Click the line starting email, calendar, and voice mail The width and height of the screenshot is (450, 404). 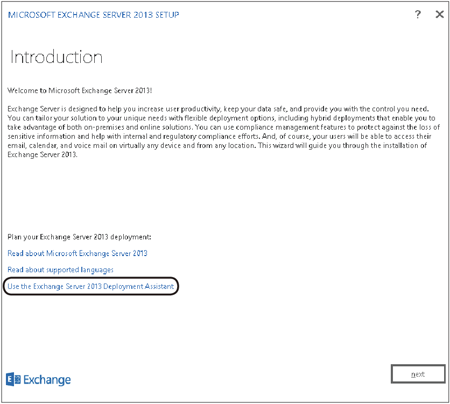click(217, 145)
